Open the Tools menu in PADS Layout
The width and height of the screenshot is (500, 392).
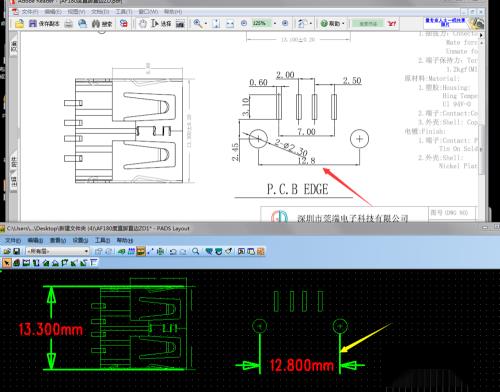coord(103,240)
